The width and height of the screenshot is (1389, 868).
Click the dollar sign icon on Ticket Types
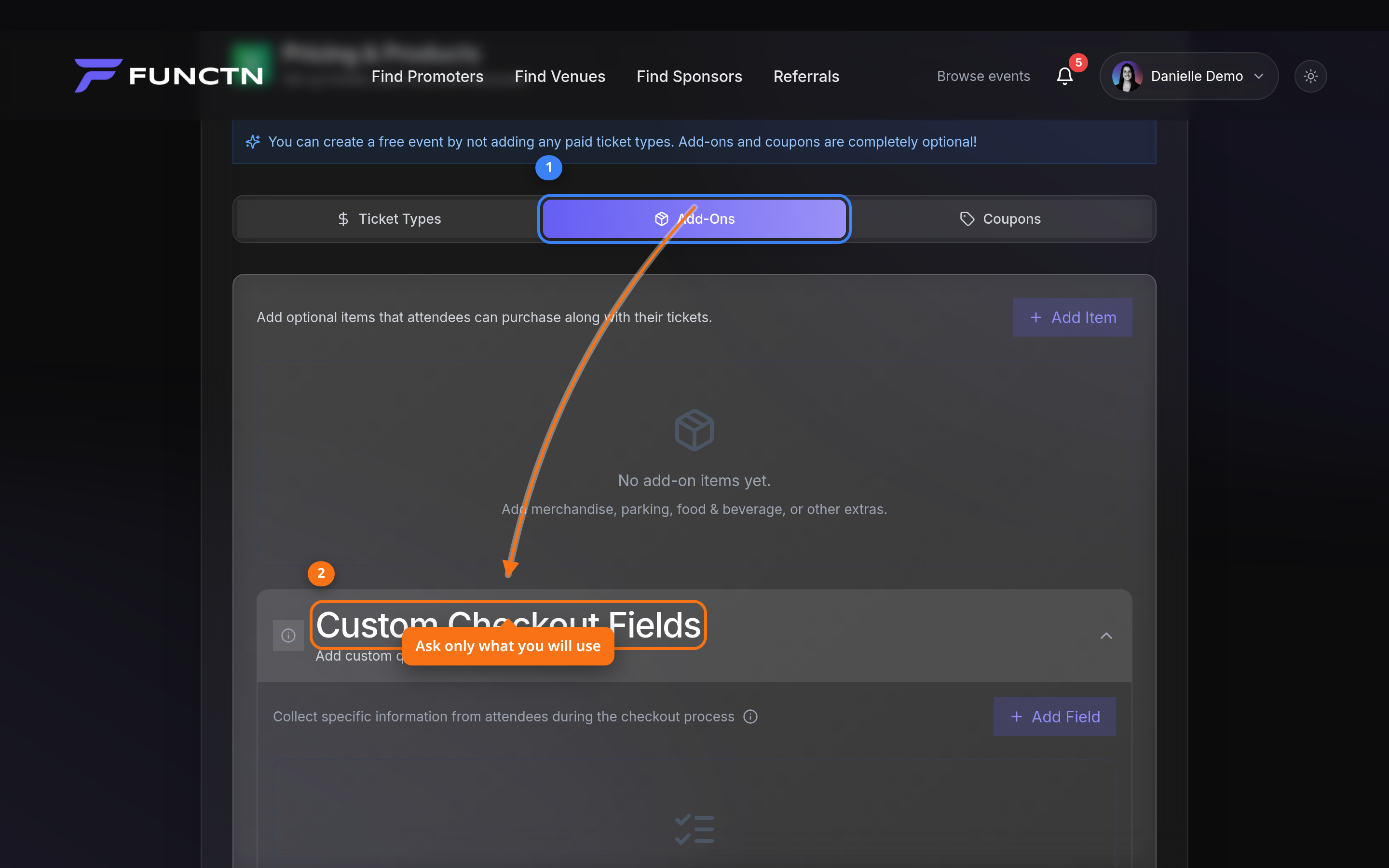[x=343, y=219]
